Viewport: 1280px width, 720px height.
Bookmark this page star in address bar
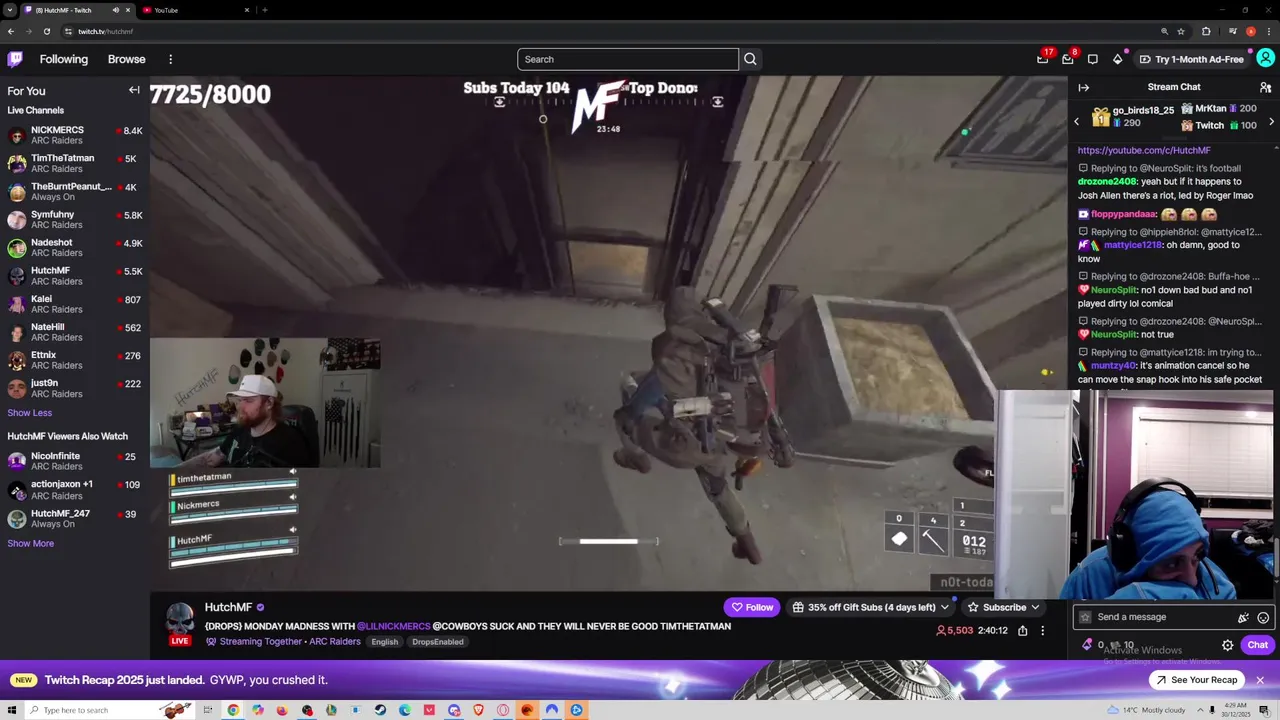[1181, 31]
